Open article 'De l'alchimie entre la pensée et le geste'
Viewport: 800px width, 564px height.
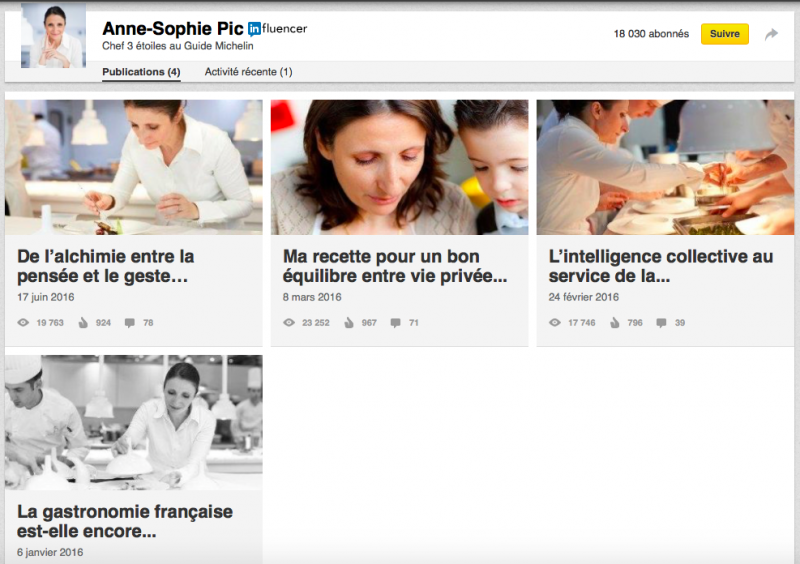pyautogui.click(x=106, y=266)
